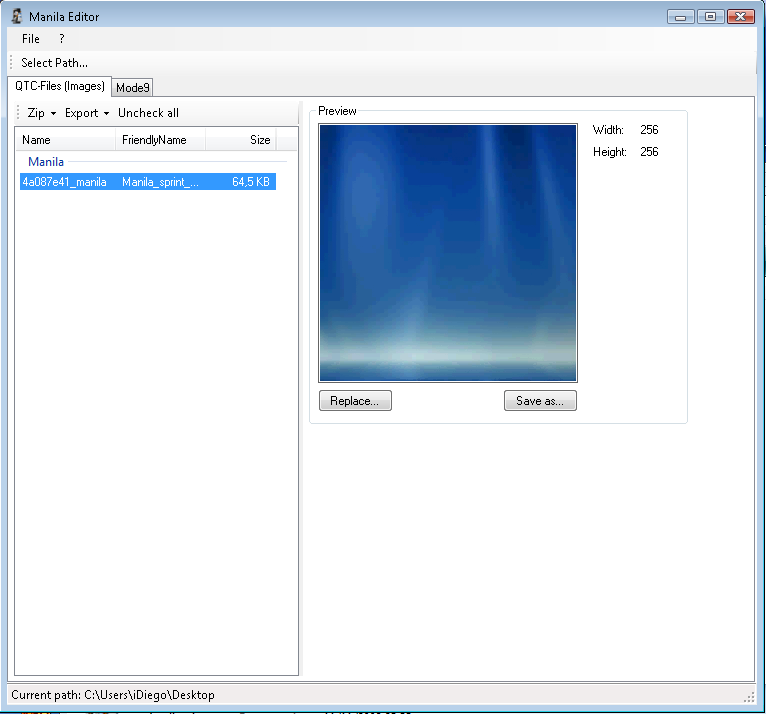This screenshot has height=714, width=766.
Task: Click the Manila Editor title bar icon
Action: pos(16,16)
